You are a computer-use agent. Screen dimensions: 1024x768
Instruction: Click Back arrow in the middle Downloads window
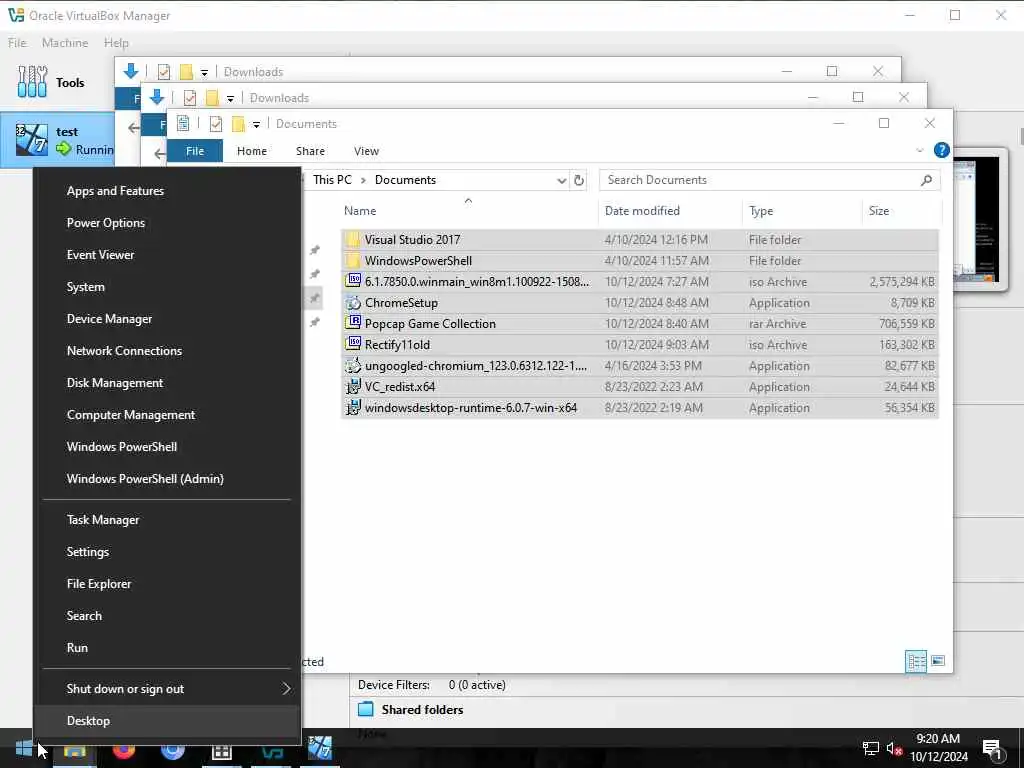pyautogui.click(x=159, y=153)
